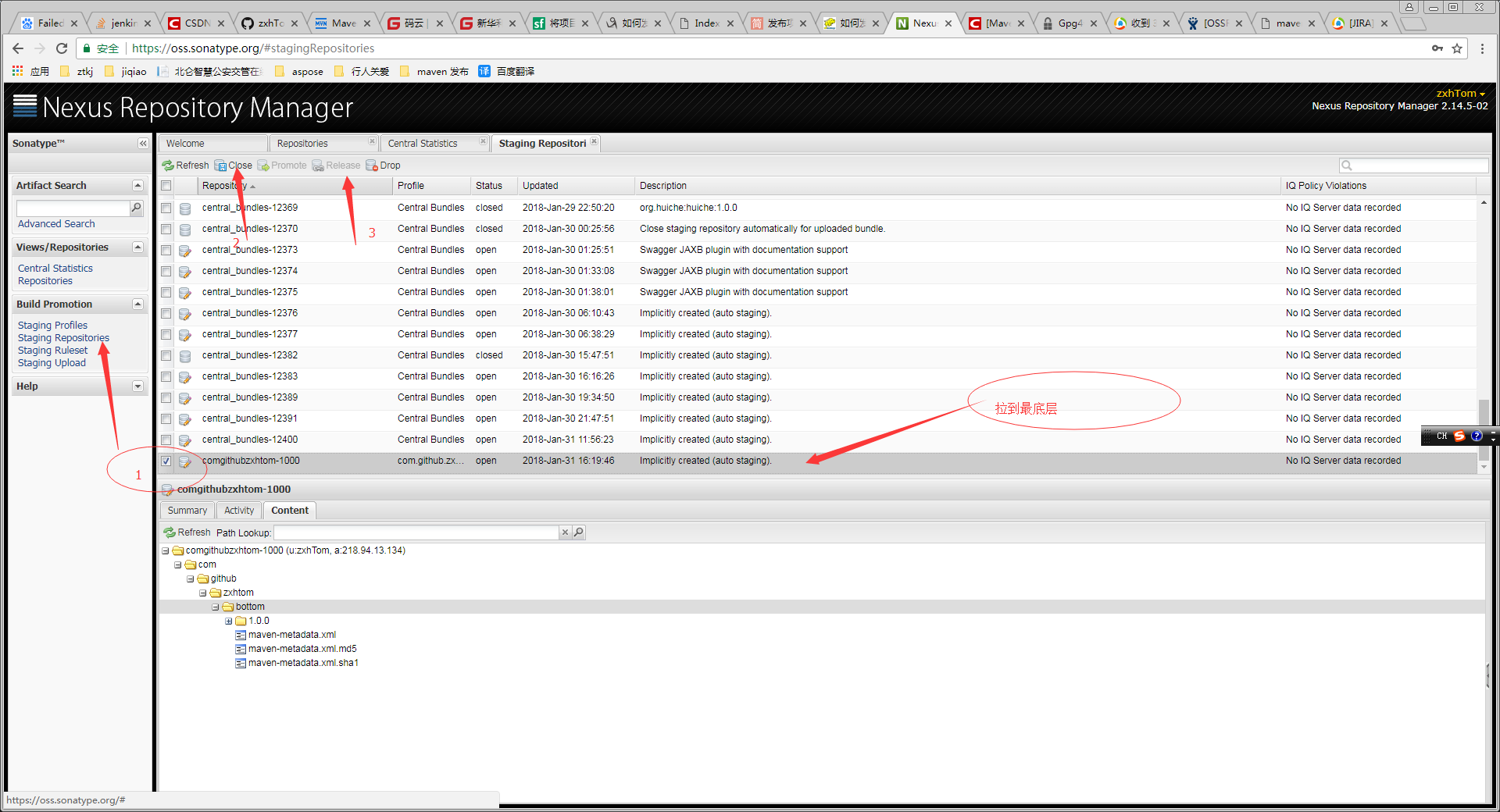
Task: Click the 1.0.0 folder icon
Action: coord(241,621)
